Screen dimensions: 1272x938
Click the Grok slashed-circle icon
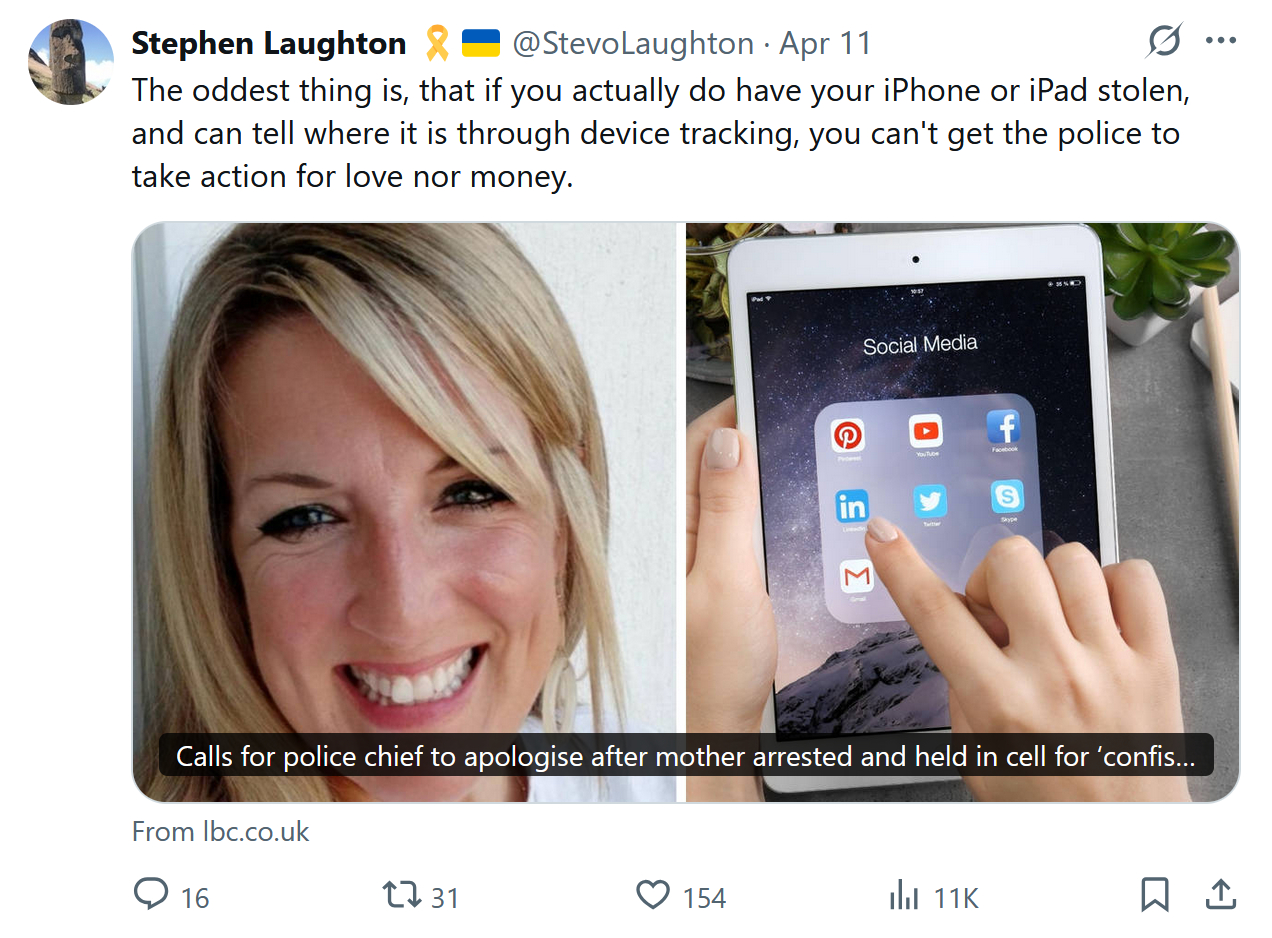click(x=1164, y=41)
